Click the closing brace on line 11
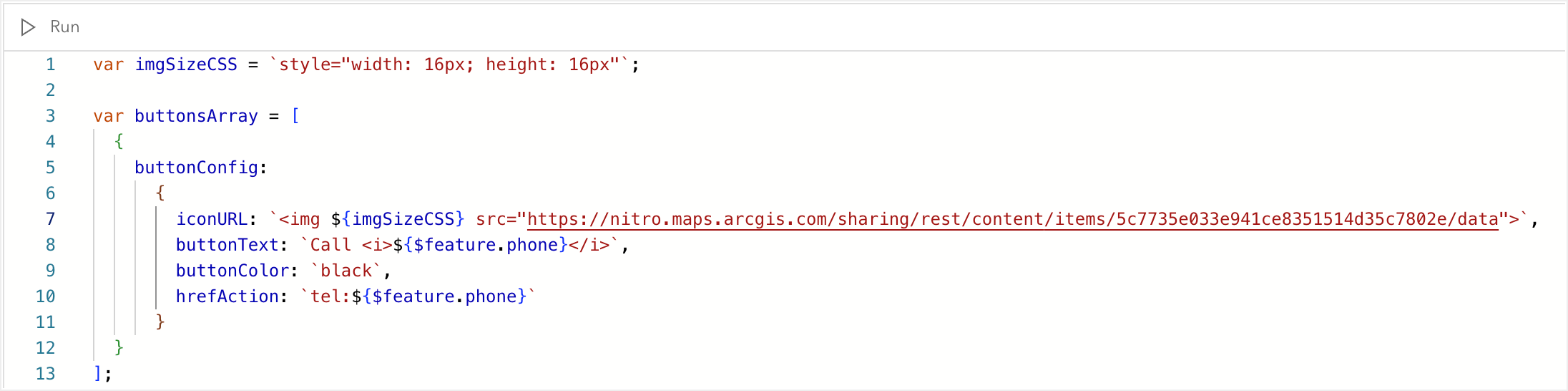 tap(160, 322)
